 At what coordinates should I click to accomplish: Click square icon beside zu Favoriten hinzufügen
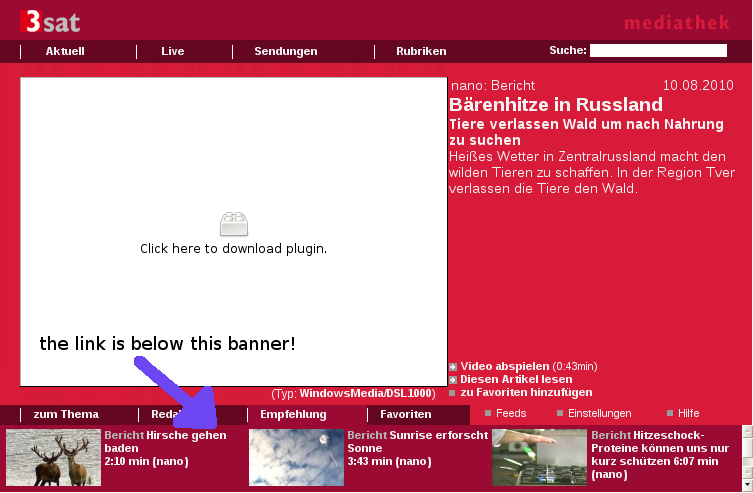(x=453, y=393)
